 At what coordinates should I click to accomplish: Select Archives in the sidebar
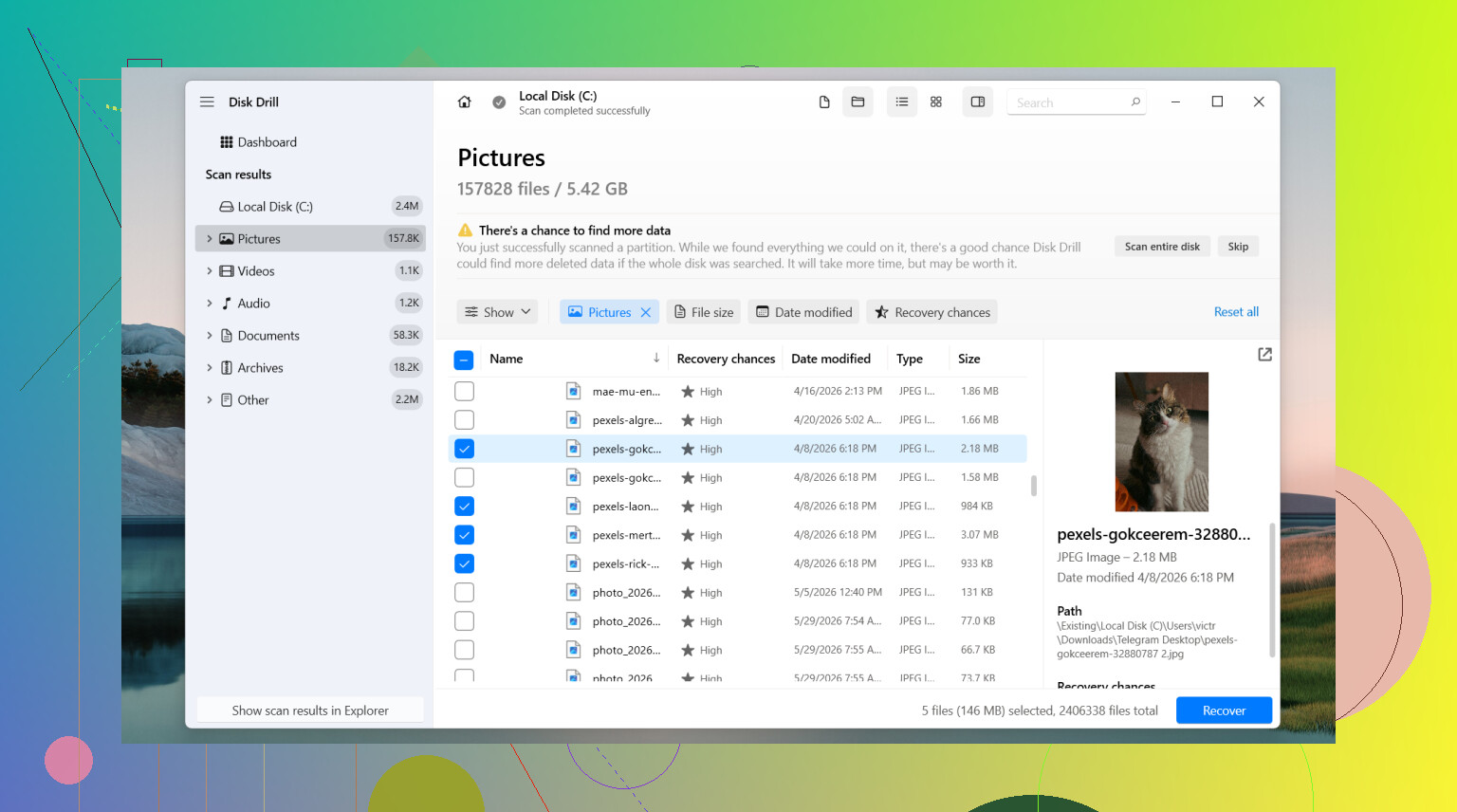(310, 368)
